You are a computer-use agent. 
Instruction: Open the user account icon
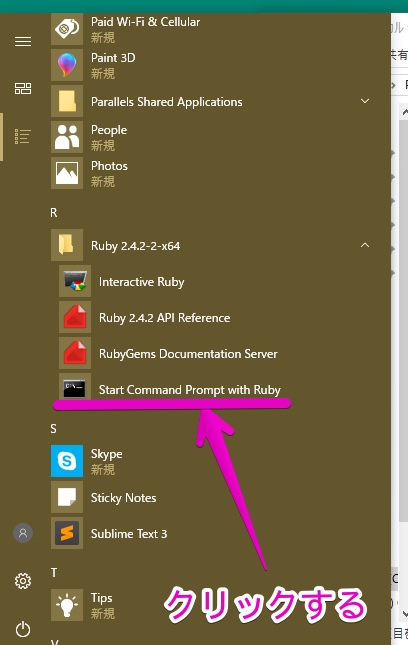point(23,533)
